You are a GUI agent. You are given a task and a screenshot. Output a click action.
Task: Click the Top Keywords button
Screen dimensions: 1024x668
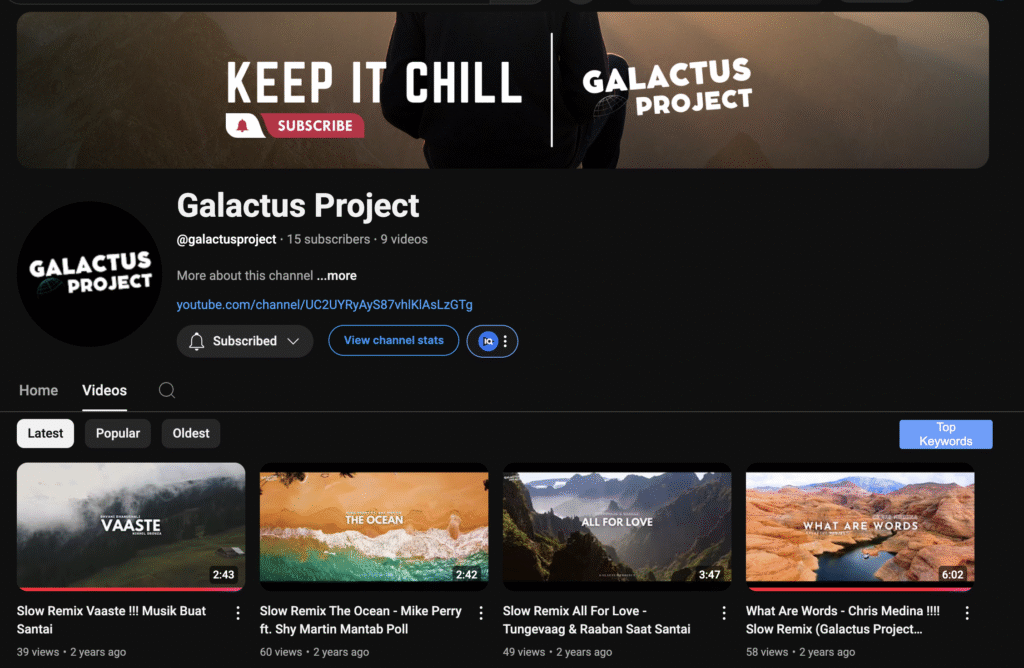coord(946,434)
